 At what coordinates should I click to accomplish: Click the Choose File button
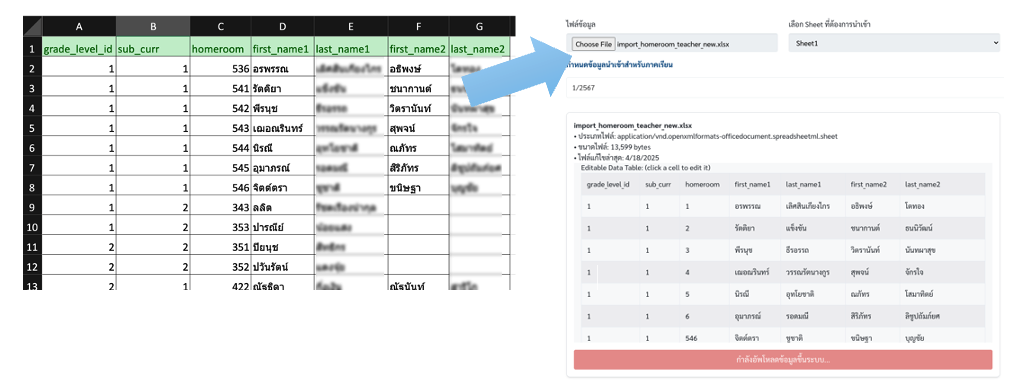click(x=594, y=44)
